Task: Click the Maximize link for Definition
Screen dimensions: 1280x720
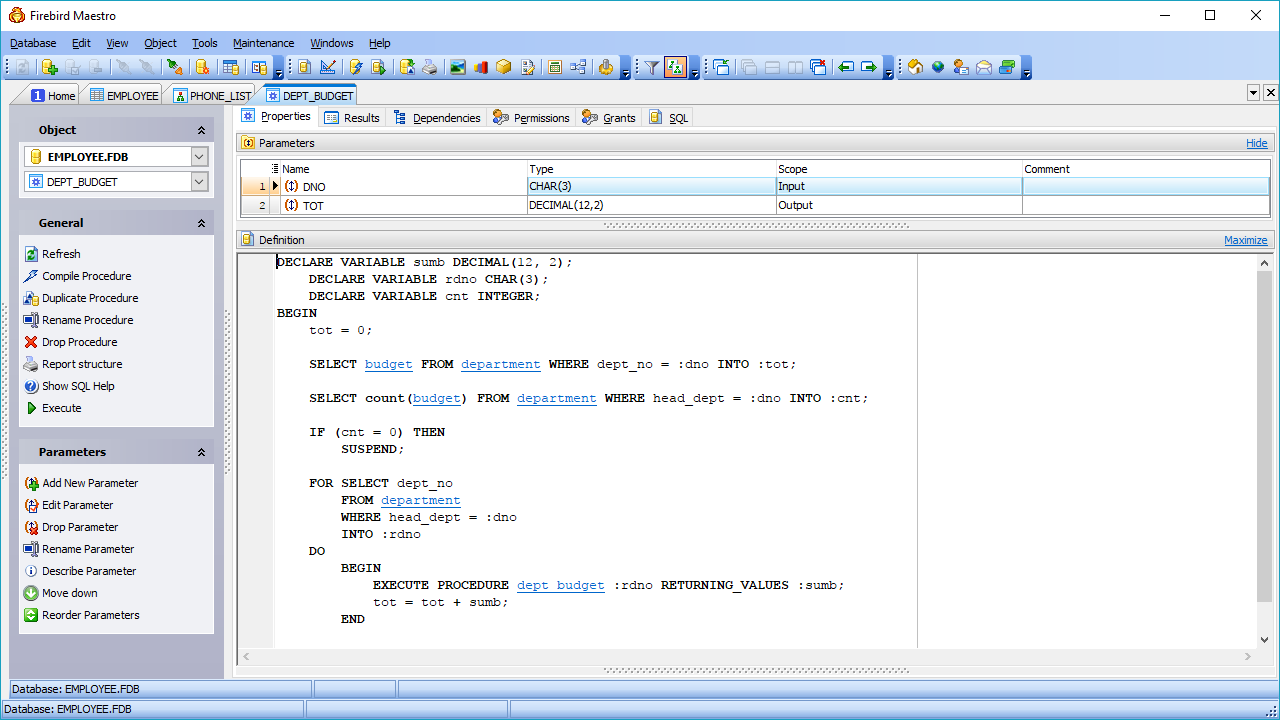Action: (x=1245, y=240)
